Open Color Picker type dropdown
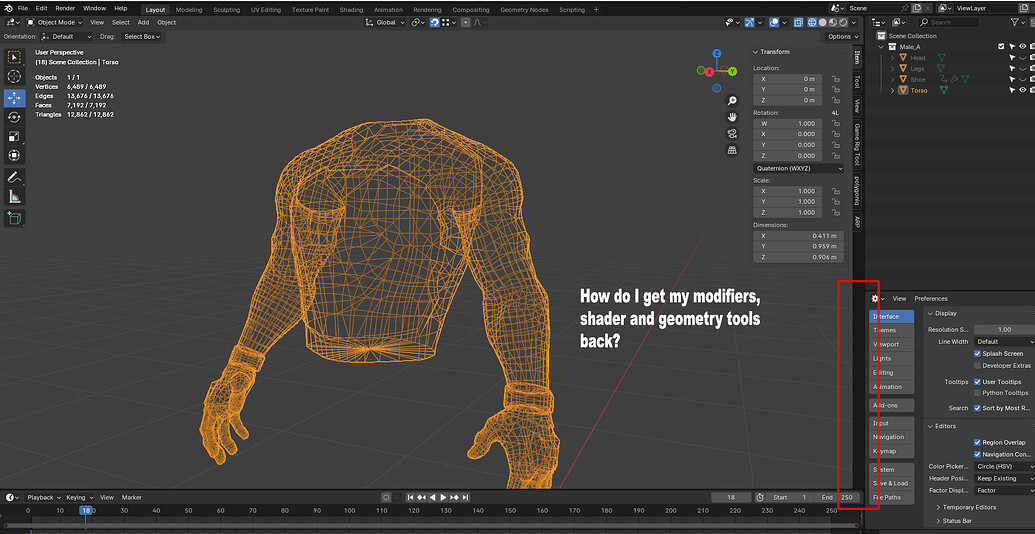Screen dimensions: 1035x534 pyautogui.click(x=1005, y=467)
